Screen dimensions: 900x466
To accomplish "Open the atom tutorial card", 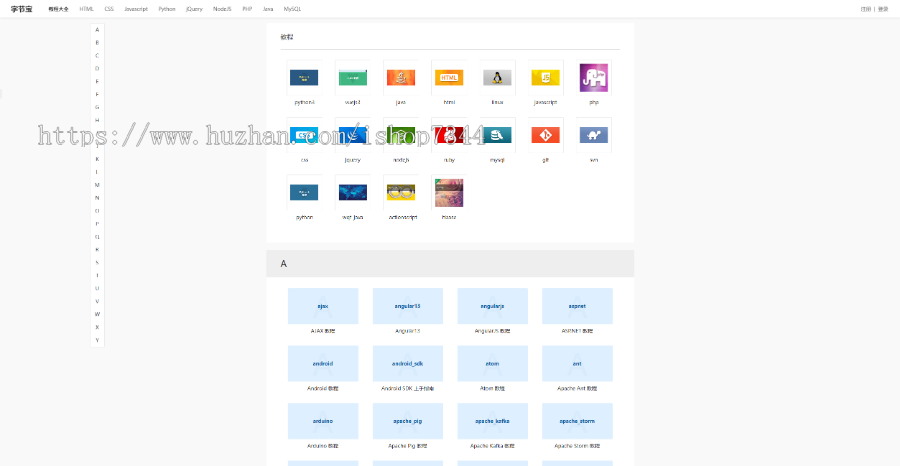I will pos(492,363).
